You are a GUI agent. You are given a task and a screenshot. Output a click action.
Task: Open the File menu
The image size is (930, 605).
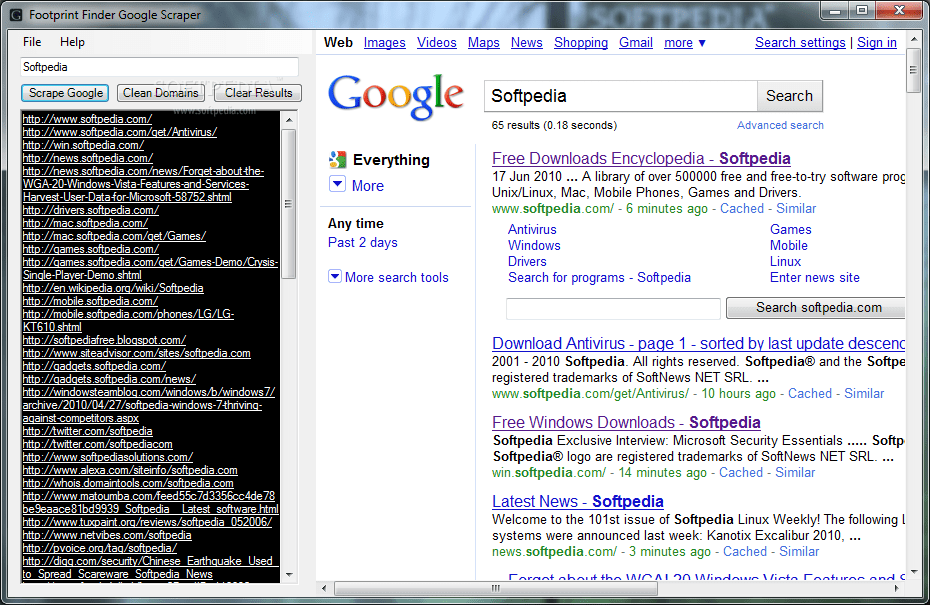click(x=32, y=42)
